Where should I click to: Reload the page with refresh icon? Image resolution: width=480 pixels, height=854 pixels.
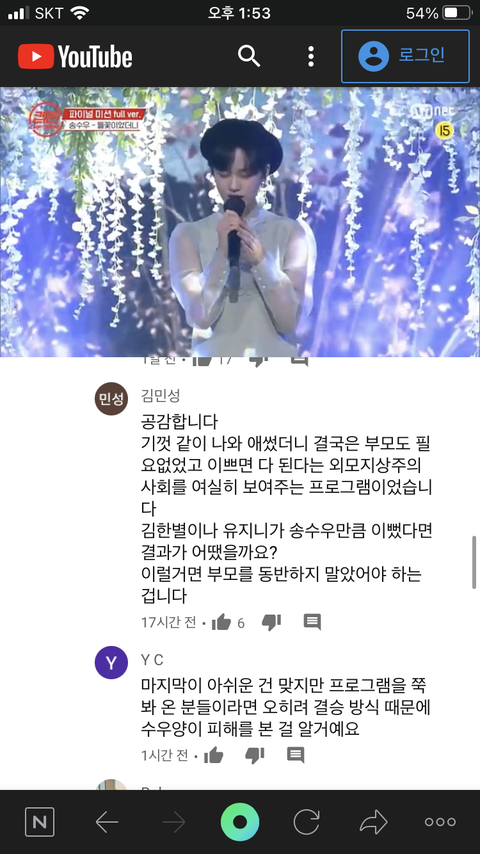(307, 822)
